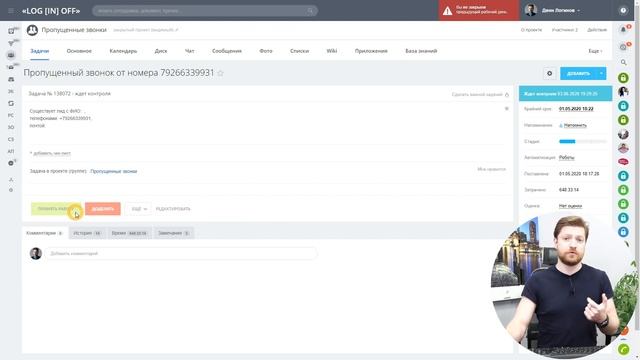The height and width of the screenshot is (360, 640).
Task: Click the green phone button at the bottom right
Action: (623, 349)
